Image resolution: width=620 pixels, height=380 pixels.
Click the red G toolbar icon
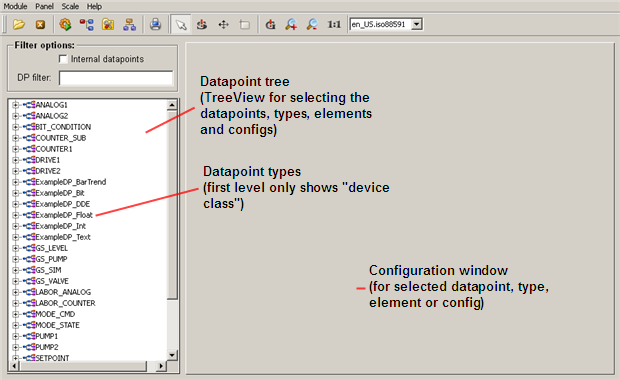point(270,25)
